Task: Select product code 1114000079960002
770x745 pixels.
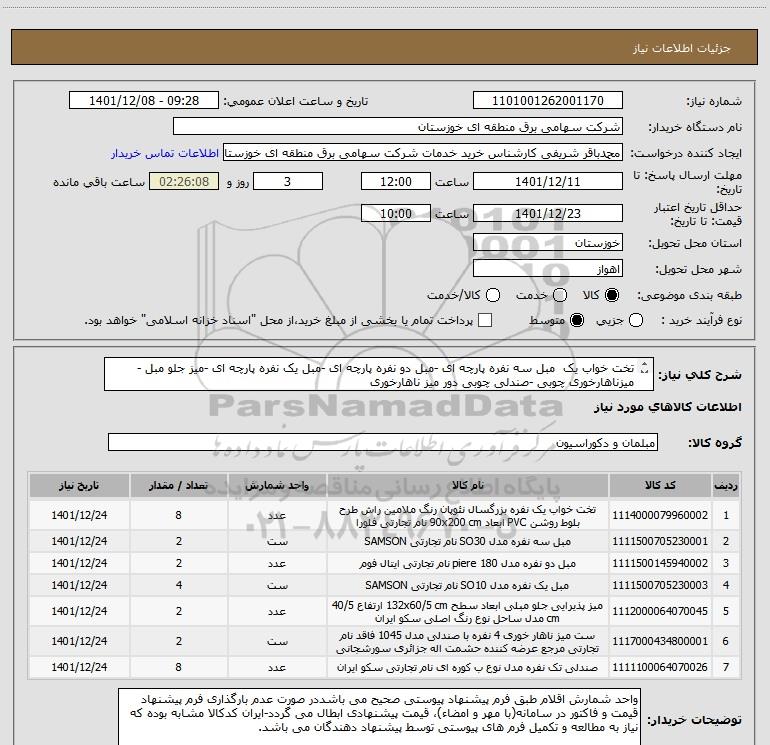Action: (660, 515)
